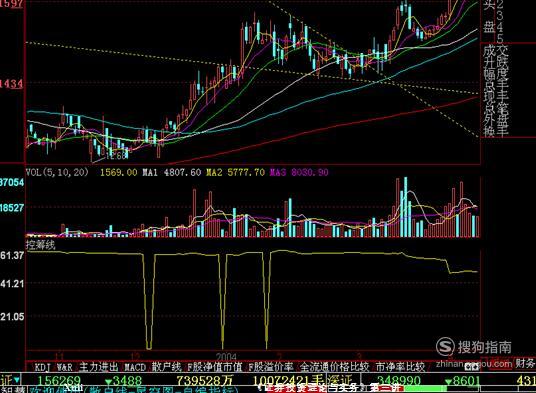Click the small scroll arrows beside 财务 tab

[472, 367]
